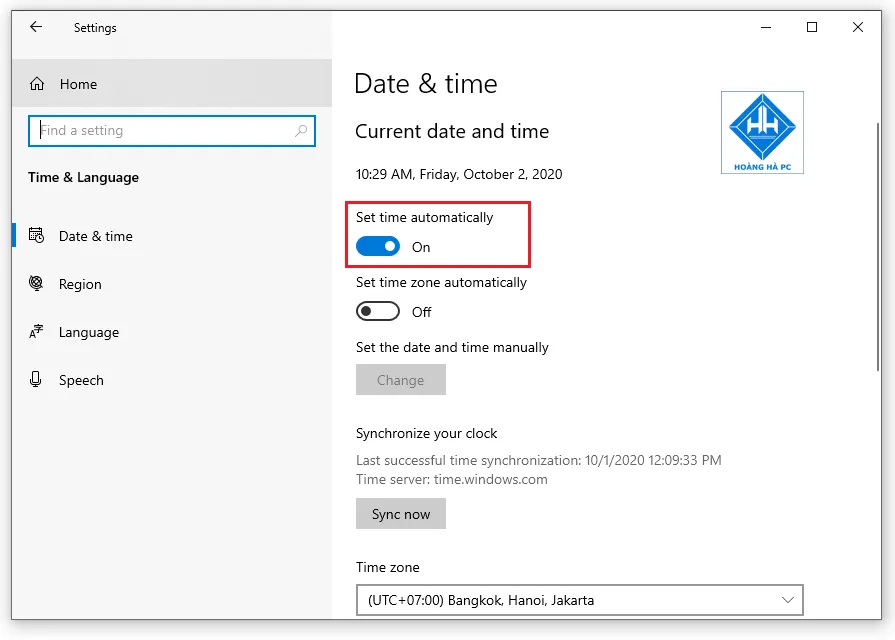
Task: Click the Region globe icon
Action: pyautogui.click(x=37, y=284)
